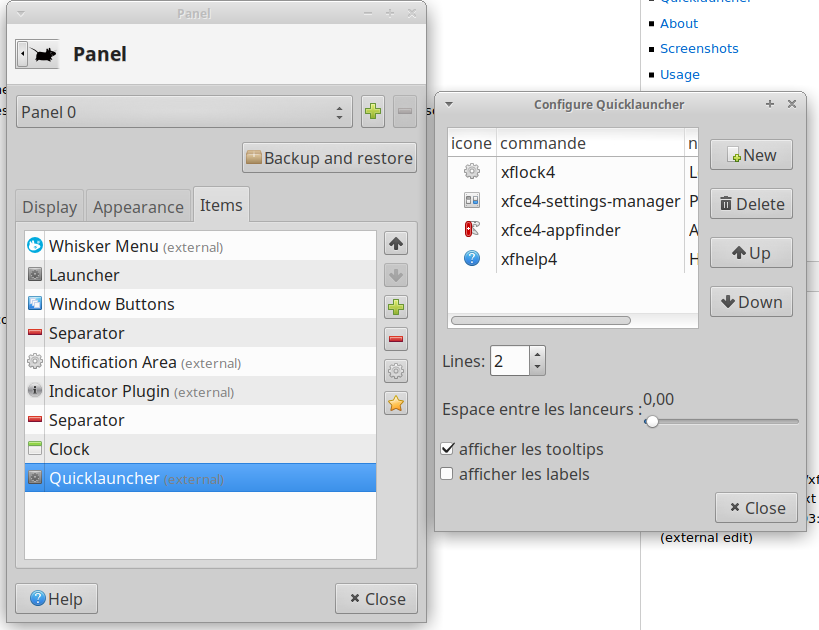Switch to the Appearance tab
Image resolution: width=819 pixels, height=630 pixels.
[x=138, y=207]
